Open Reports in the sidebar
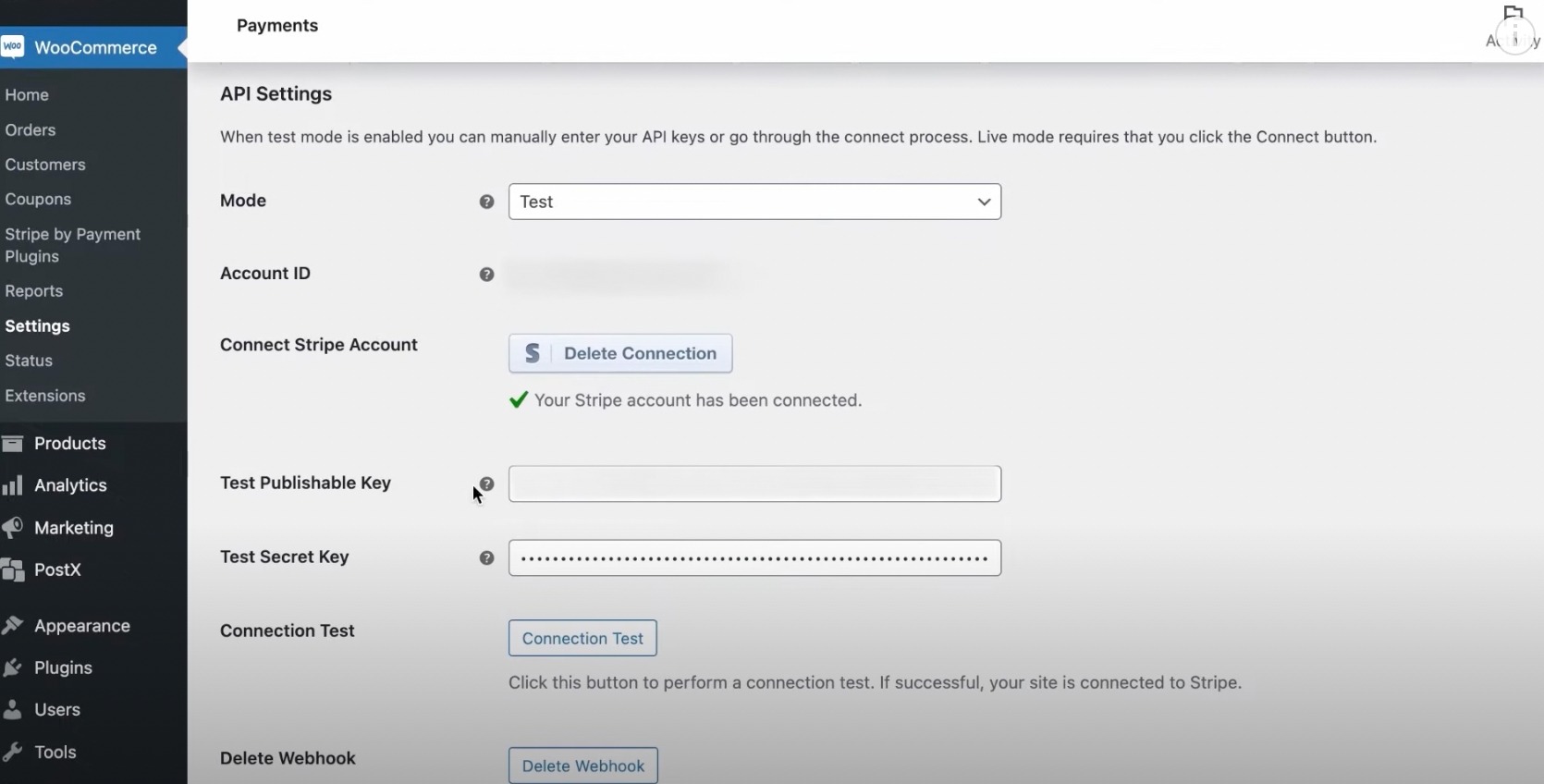This screenshot has height=784, width=1544. 34,291
